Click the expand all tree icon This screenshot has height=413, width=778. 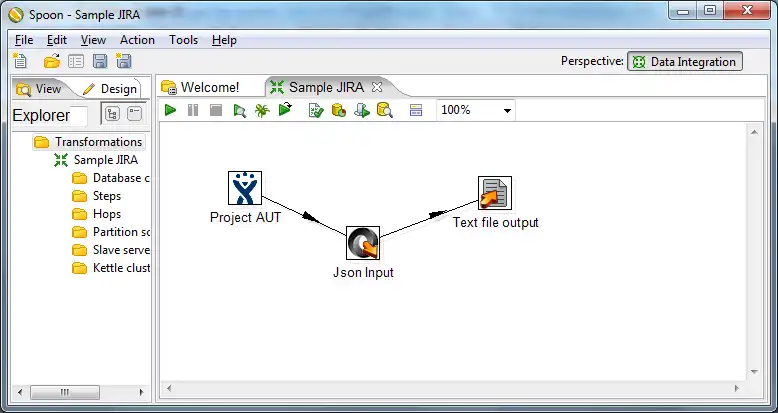(113, 114)
